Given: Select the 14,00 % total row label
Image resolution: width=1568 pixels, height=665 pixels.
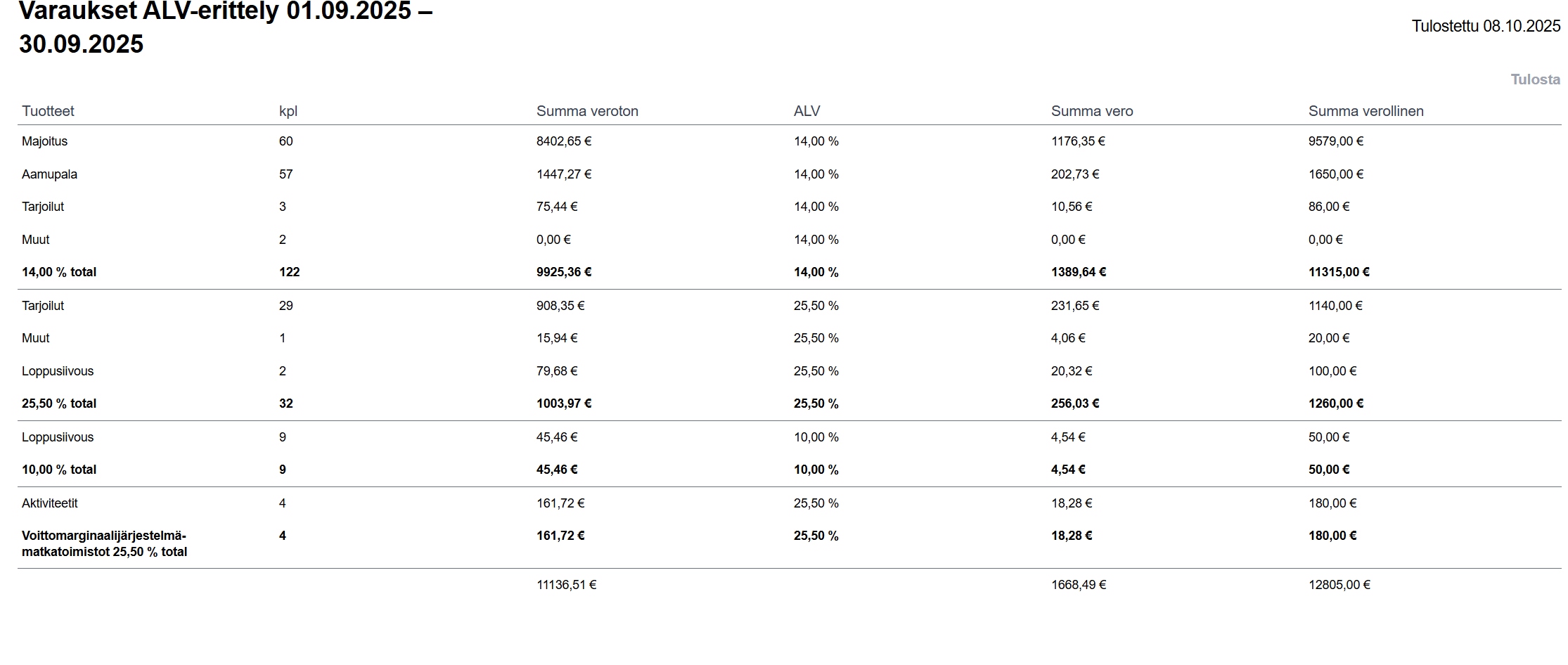Looking at the screenshot, I should [59, 272].
